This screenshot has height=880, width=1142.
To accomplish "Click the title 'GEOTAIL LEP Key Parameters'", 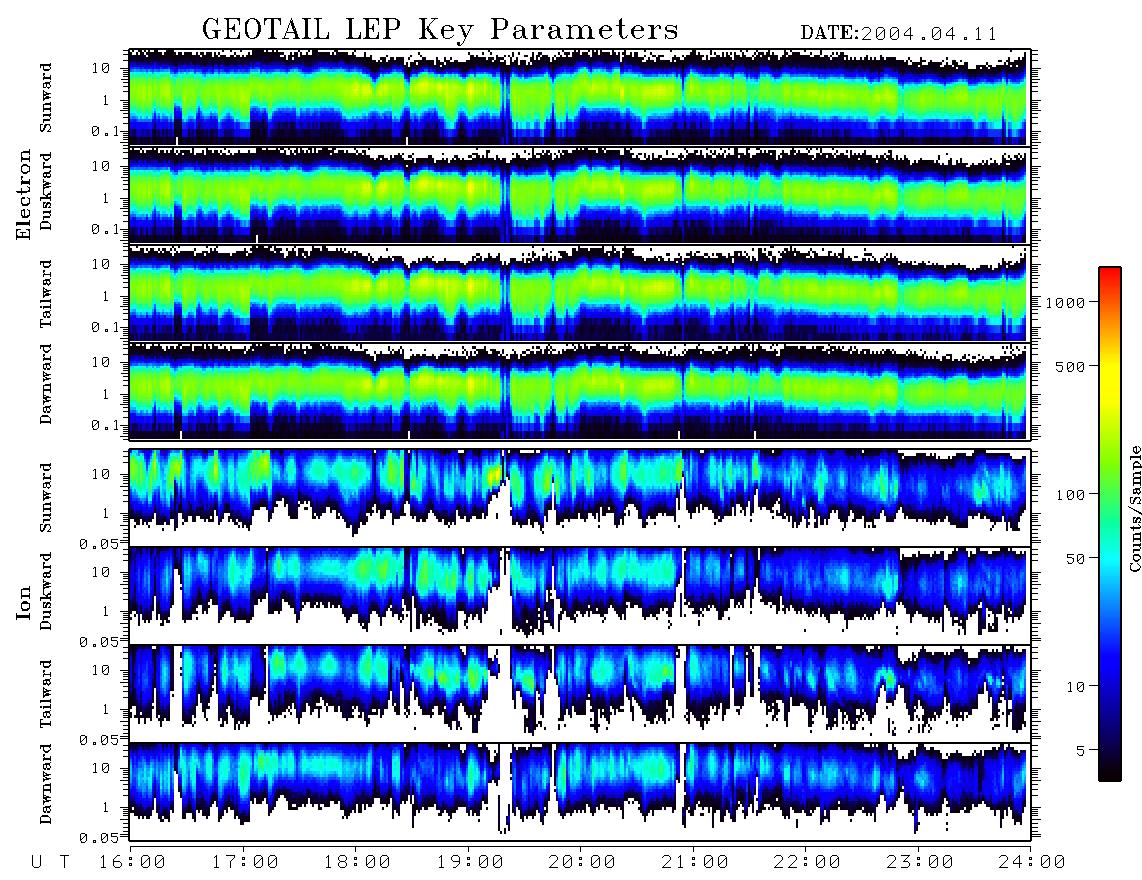I will point(440,30).
